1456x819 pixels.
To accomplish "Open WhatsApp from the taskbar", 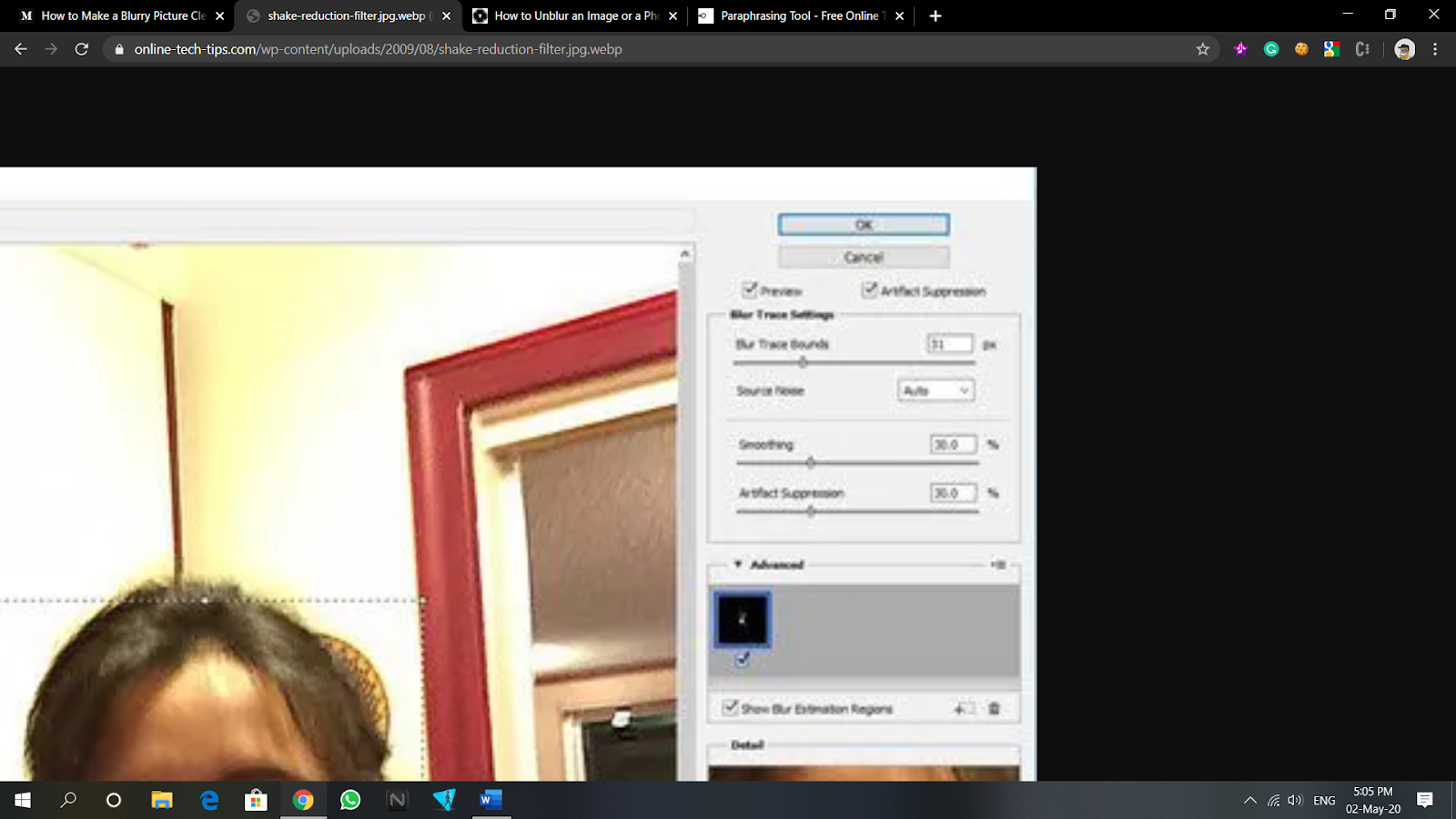I will [x=350, y=800].
